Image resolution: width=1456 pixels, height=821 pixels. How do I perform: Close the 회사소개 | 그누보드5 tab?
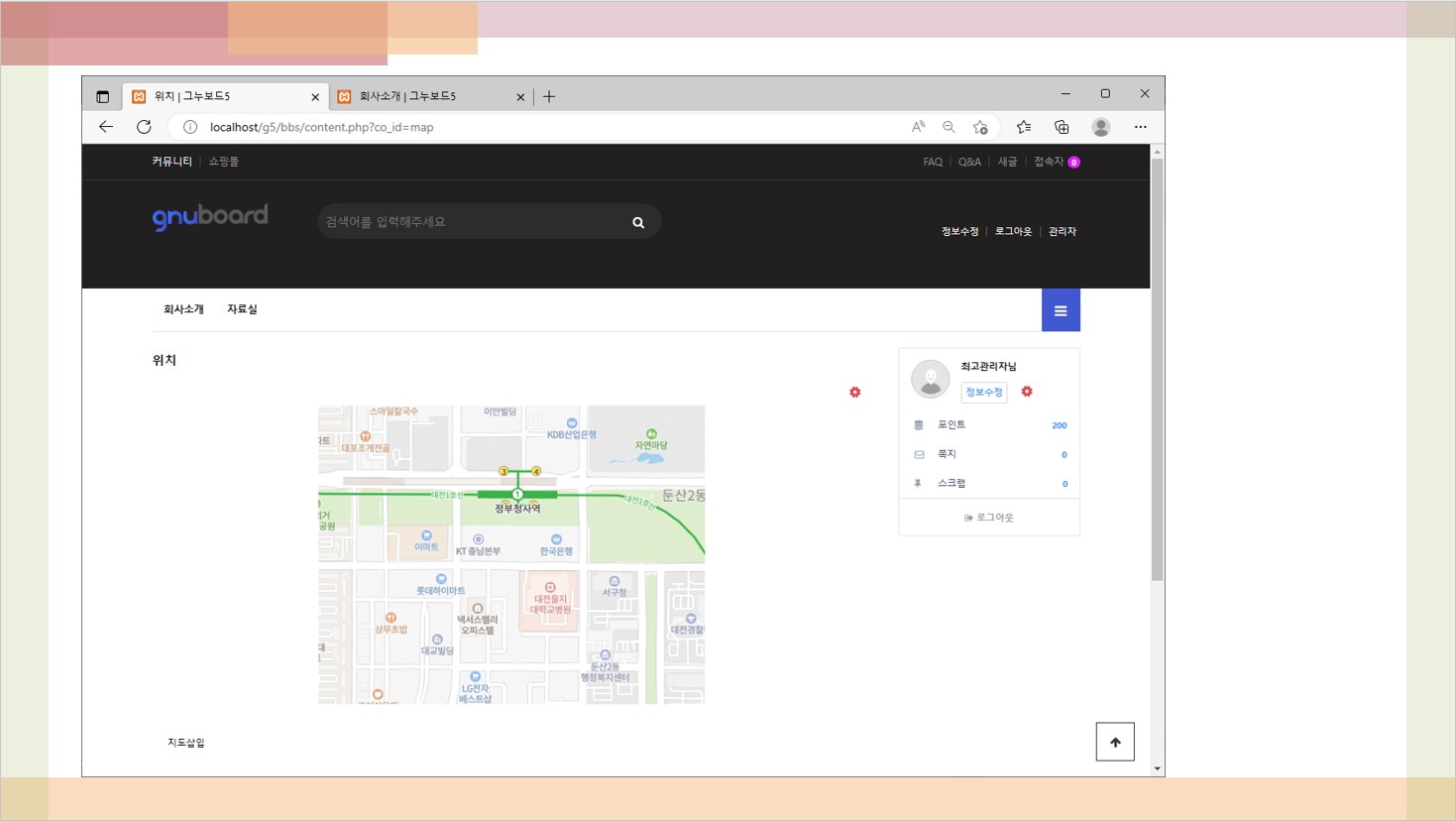click(x=520, y=97)
